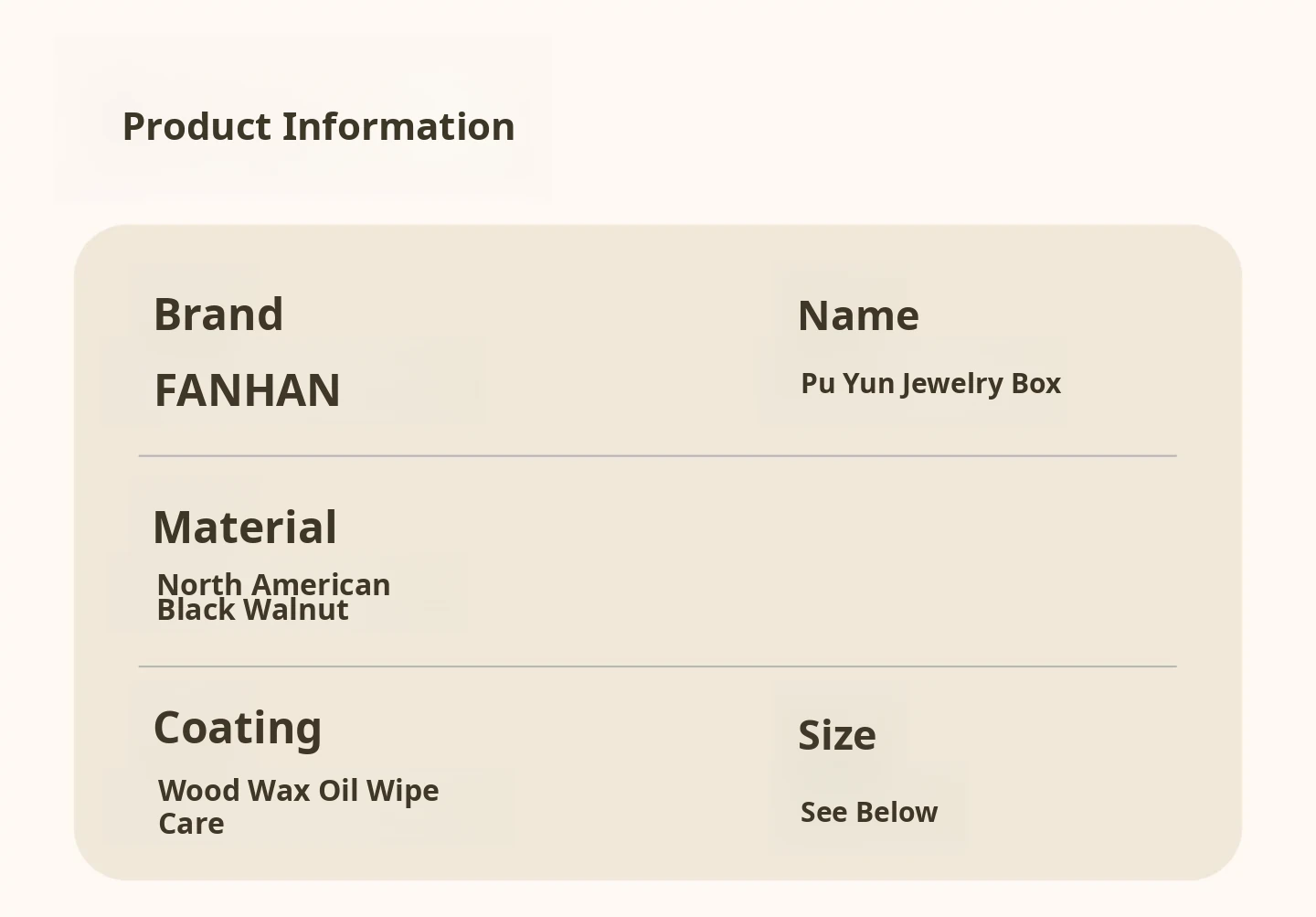The height and width of the screenshot is (917, 1316).
Task: Click the "Wood Wax Oil Wipe" line
Action: point(298,791)
